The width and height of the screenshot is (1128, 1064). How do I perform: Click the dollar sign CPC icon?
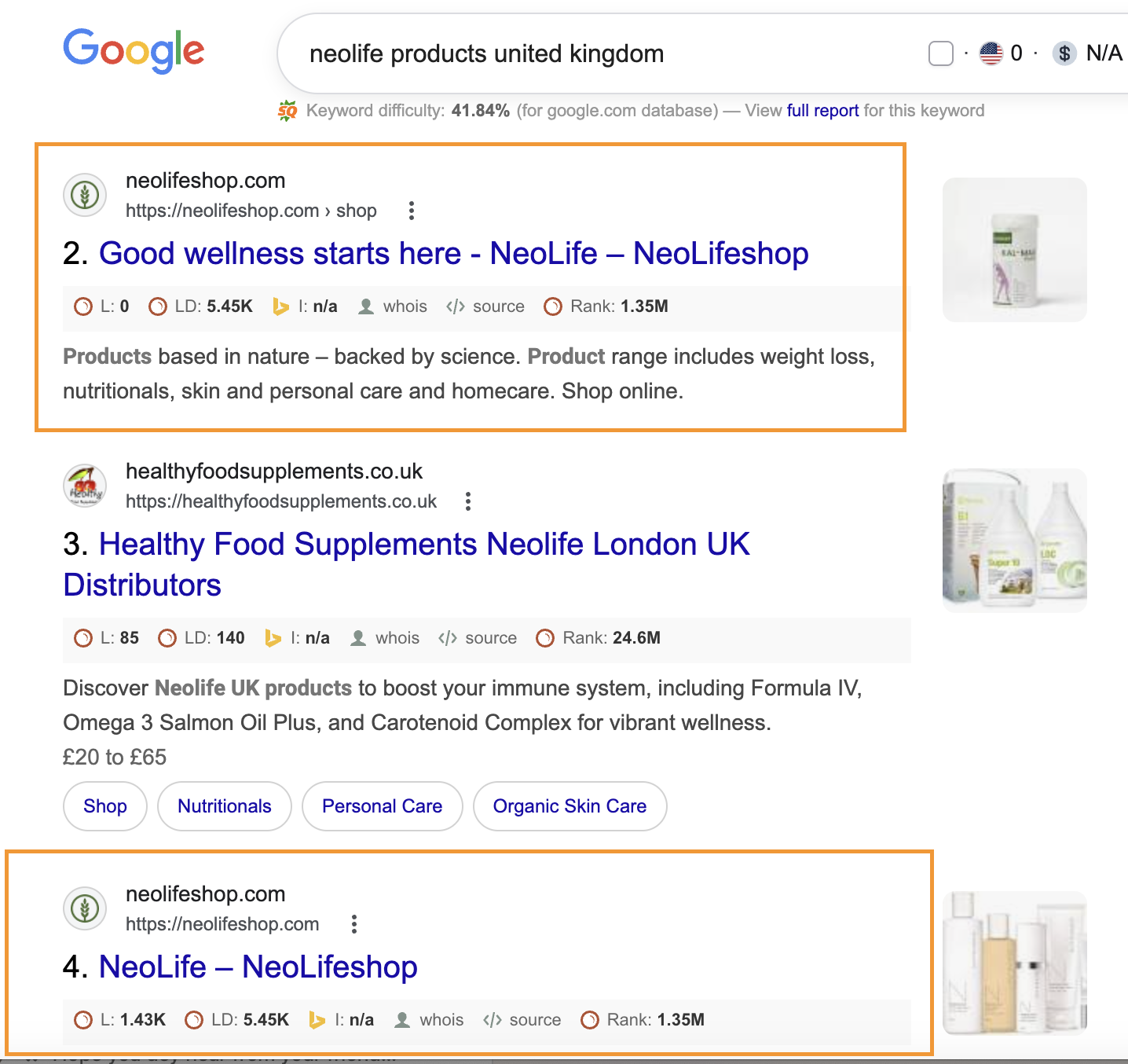tap(1064, 53)
